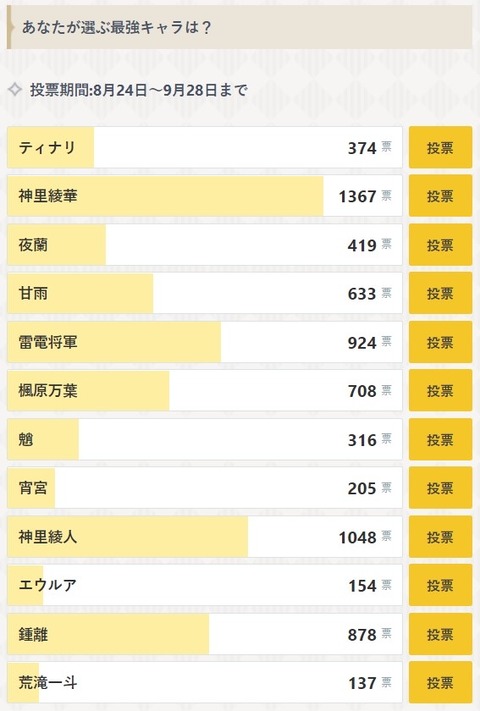Select the 神里綾華 result bar with 1367 votes
The width and height of the screenshot is (480, 711).
[205, 196]
